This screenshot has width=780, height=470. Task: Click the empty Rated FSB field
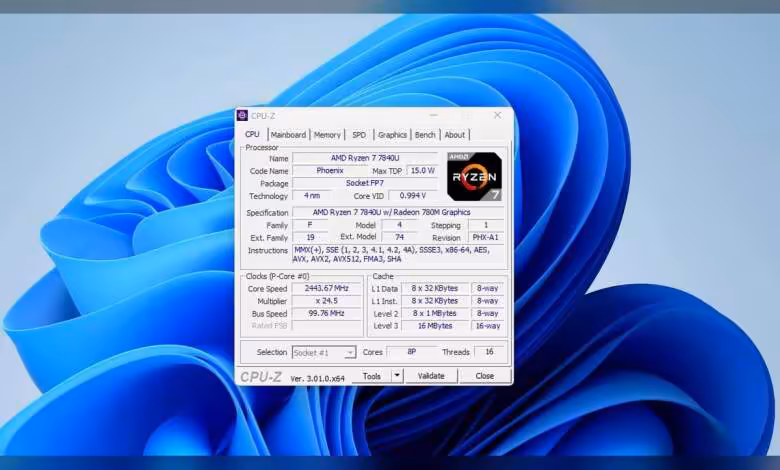[326, 326]
